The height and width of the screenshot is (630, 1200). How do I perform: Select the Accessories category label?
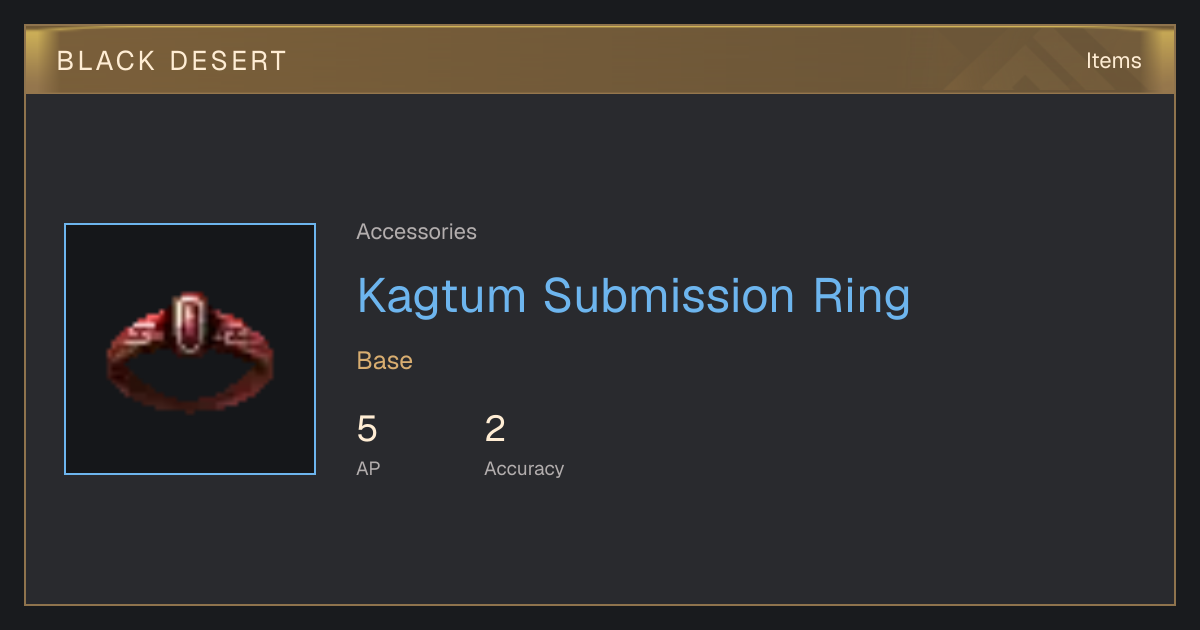pyautogui.click(x=416, y=232)
